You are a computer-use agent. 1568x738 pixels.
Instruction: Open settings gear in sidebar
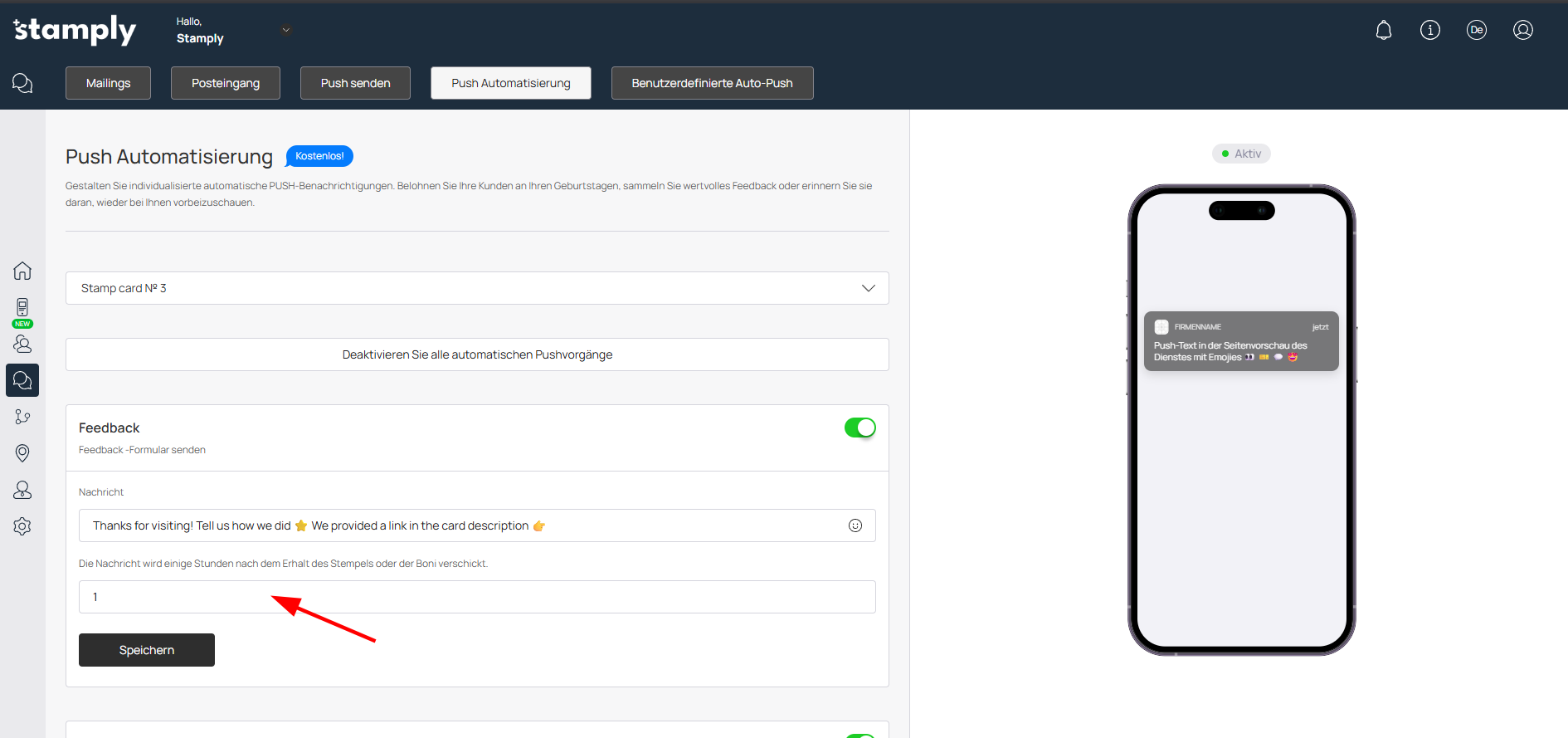[x=22, y=526]
